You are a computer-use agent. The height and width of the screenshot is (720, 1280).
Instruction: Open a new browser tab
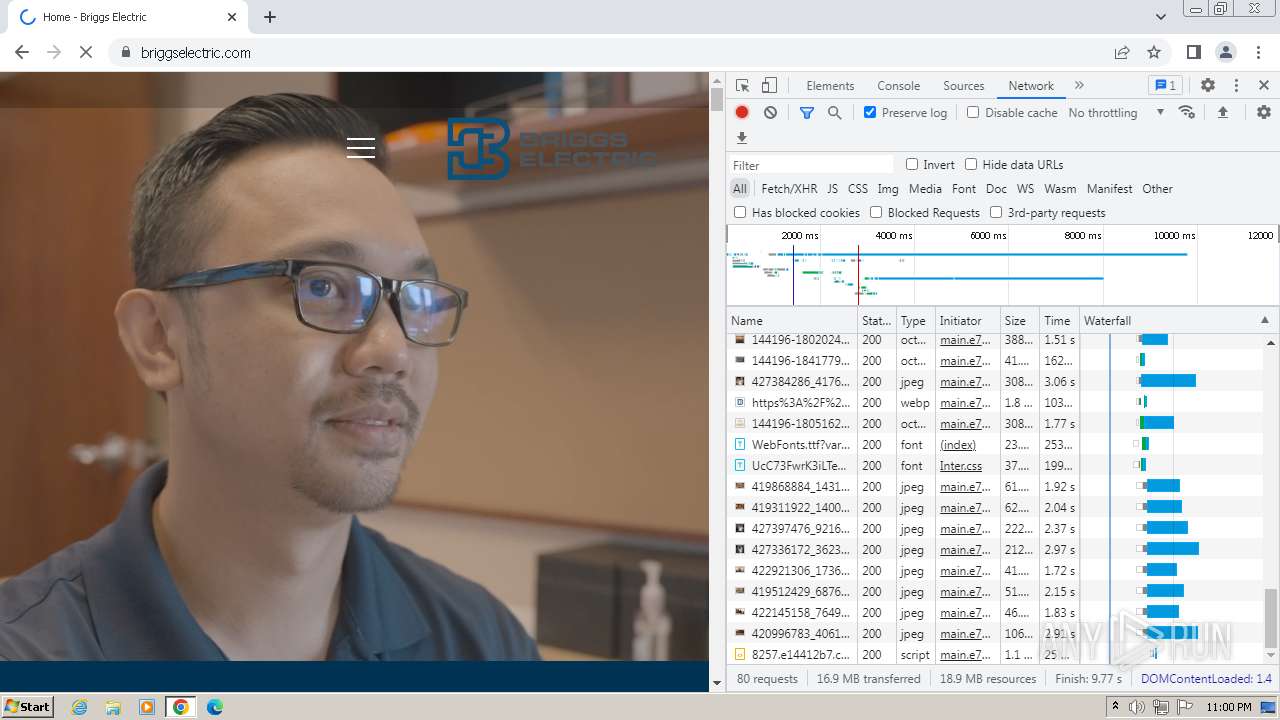coord(270,17)
